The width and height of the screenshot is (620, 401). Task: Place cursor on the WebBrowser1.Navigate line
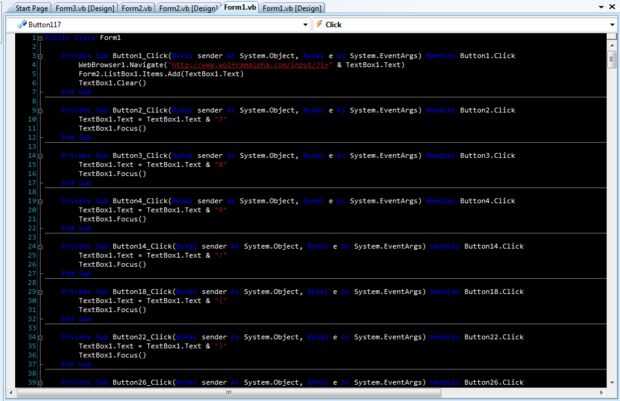241,65
